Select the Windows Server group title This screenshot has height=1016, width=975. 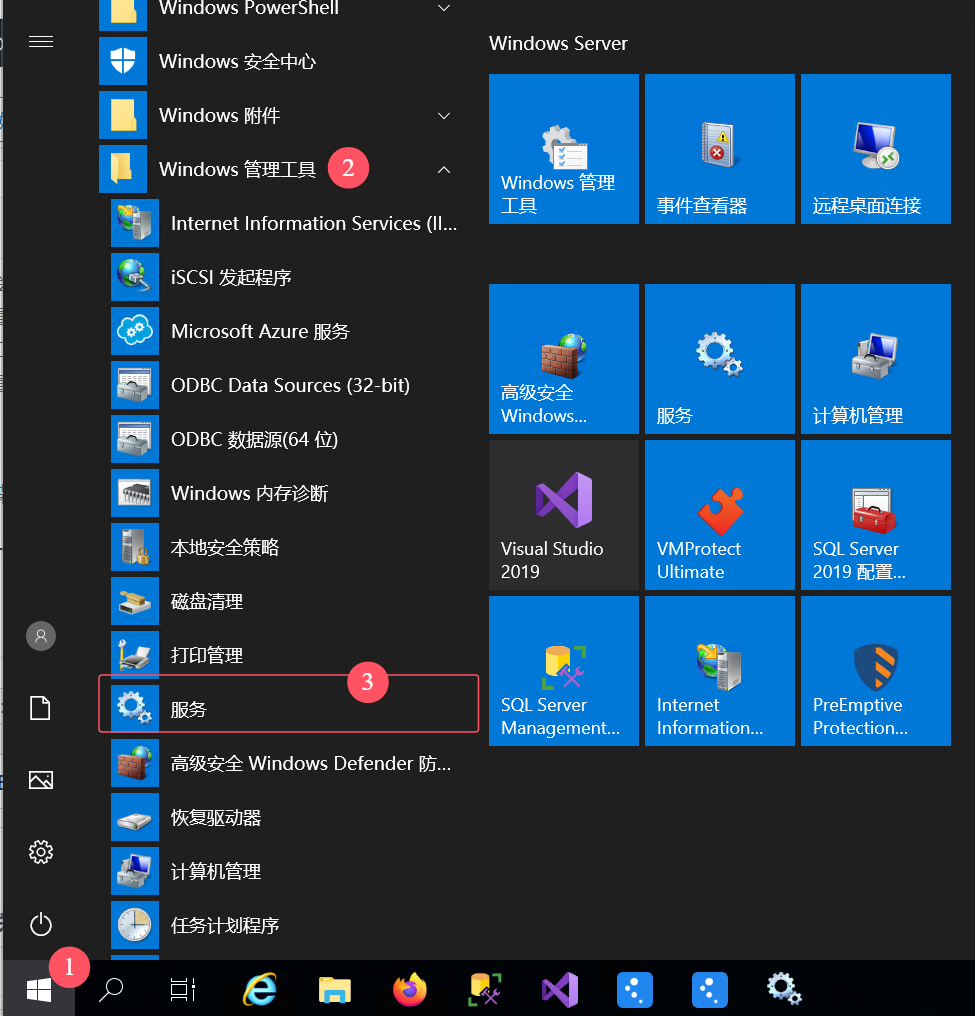coord(558,43)
